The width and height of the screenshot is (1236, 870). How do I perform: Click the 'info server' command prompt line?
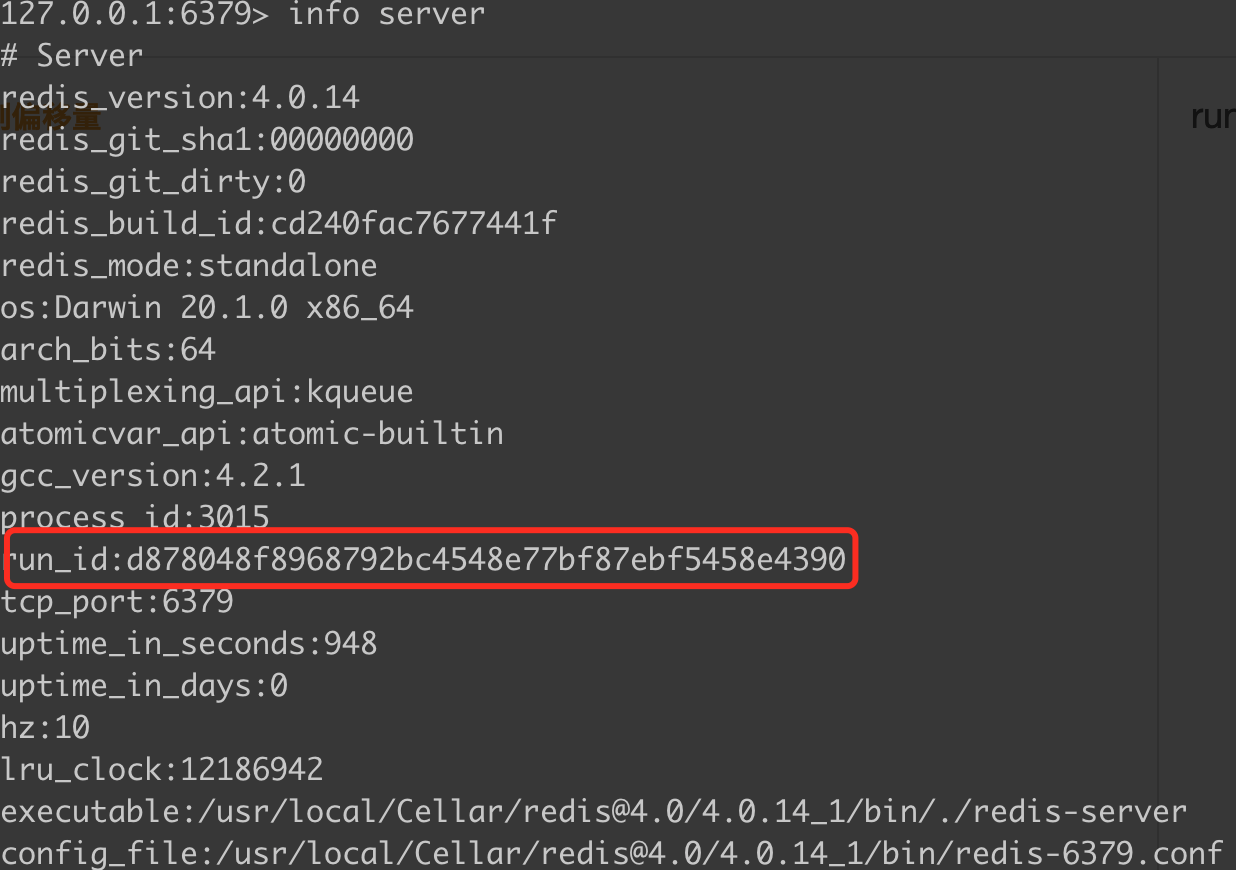(x=243, y=14)
